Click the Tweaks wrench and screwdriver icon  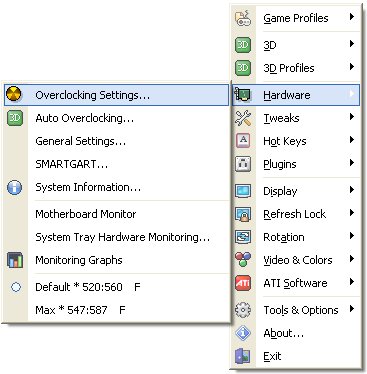[243, 118]
